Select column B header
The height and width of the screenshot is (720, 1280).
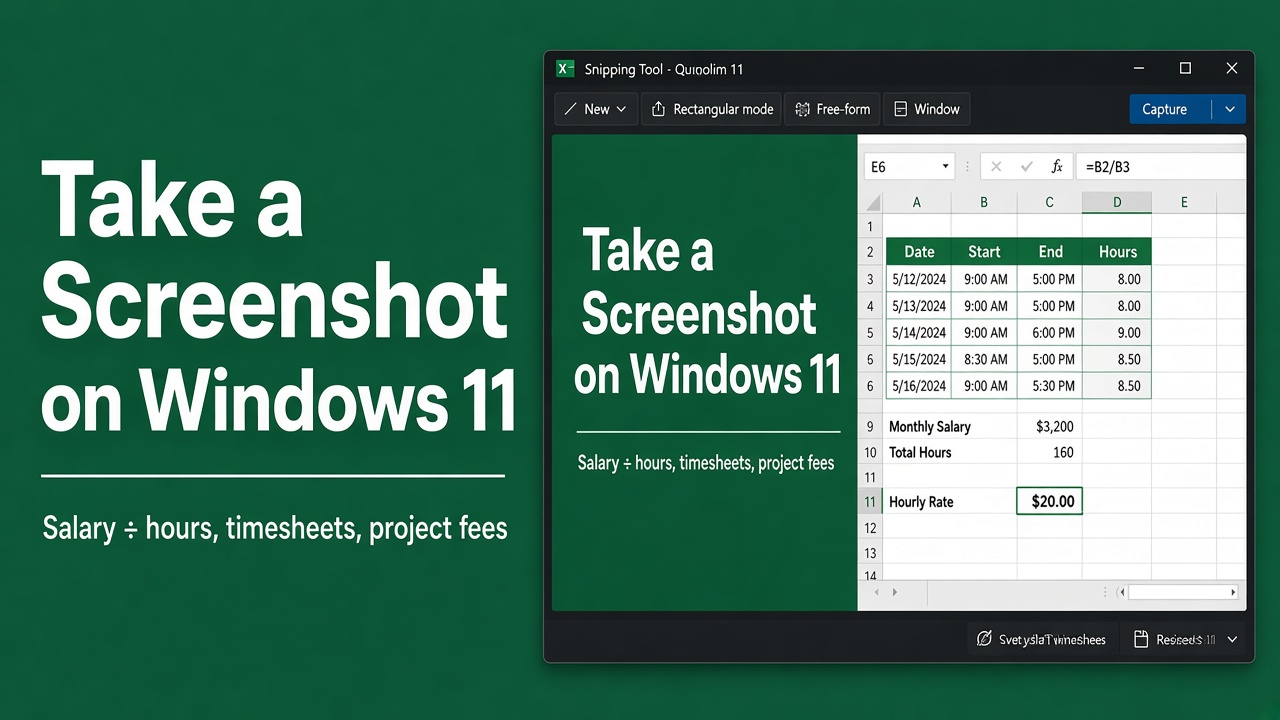tap(984, 202)
